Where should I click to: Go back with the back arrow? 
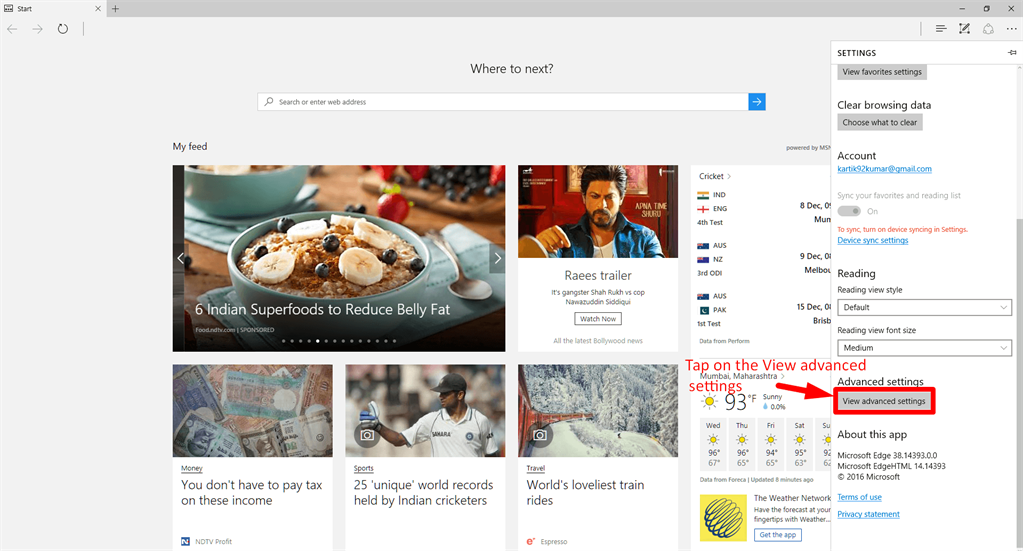coord(12,29)
